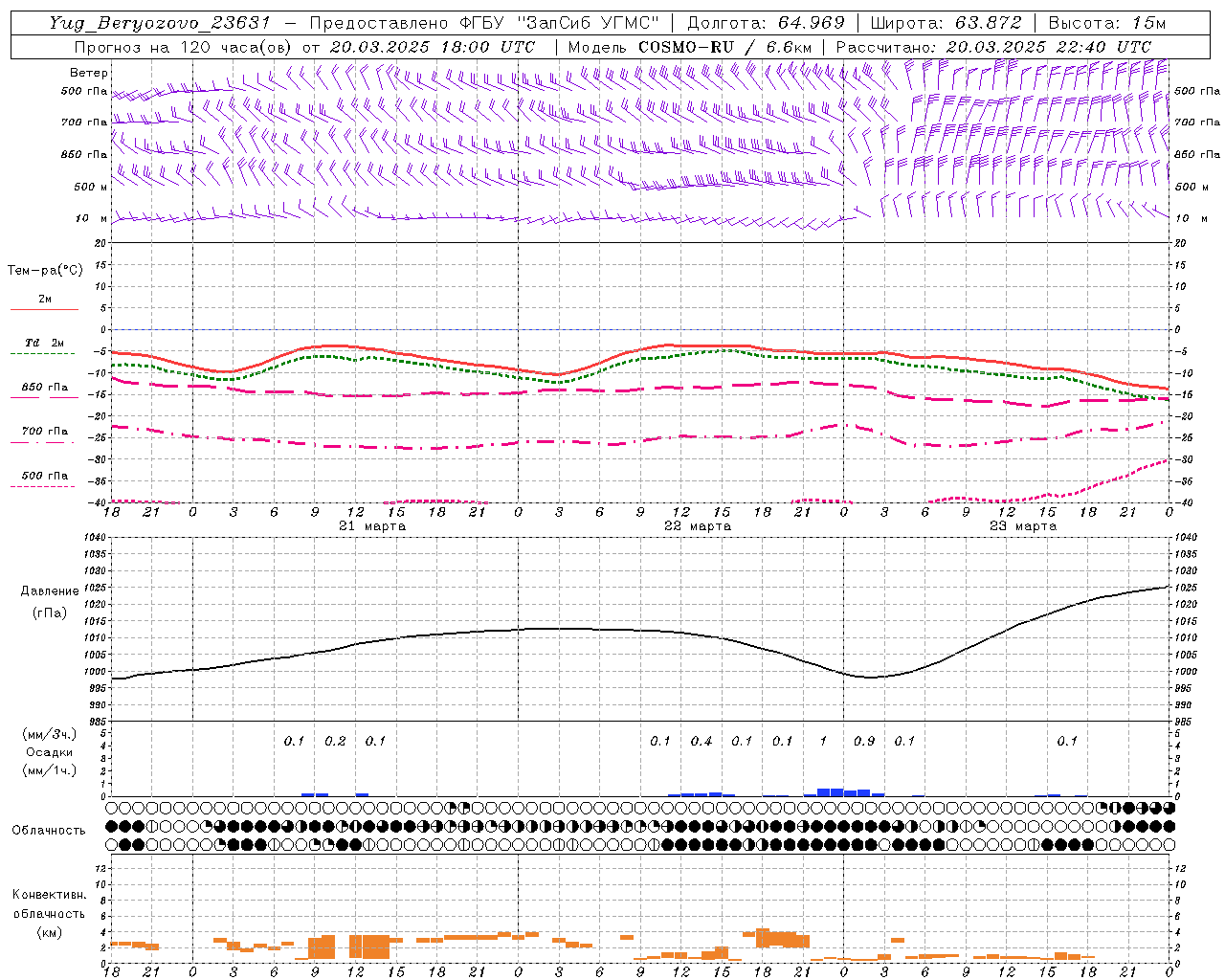
Task: Click the '850 гПа' temperature legend entry
Action: (x=44, y=388)
